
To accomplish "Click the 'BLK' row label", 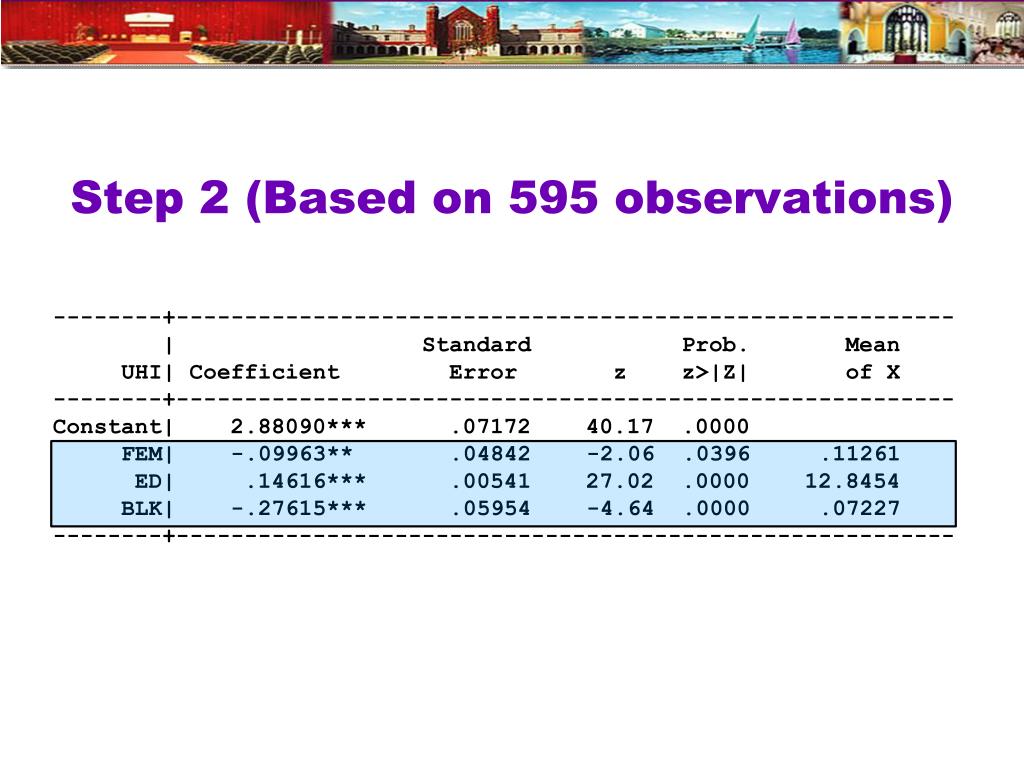I will pyautogui.click(x=142, y=508).
